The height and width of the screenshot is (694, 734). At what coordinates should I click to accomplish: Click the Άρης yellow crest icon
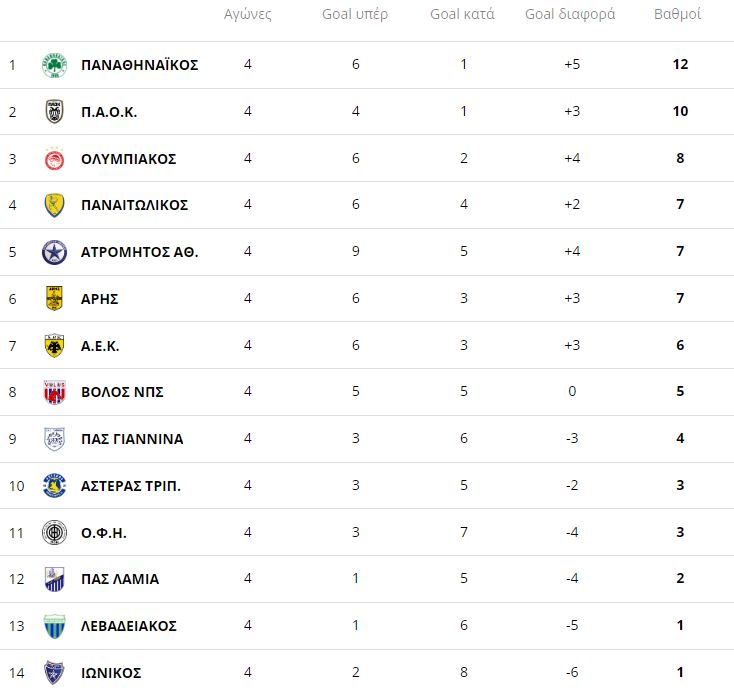[x=54, y=299]
